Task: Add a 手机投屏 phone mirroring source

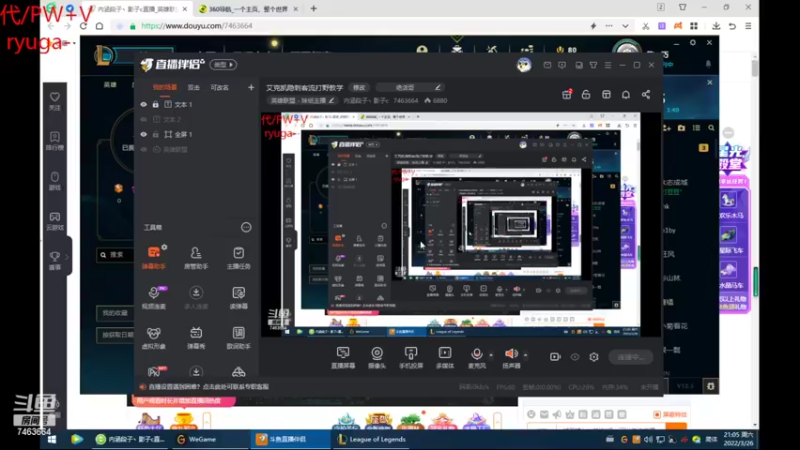Action: click(411, 358)
